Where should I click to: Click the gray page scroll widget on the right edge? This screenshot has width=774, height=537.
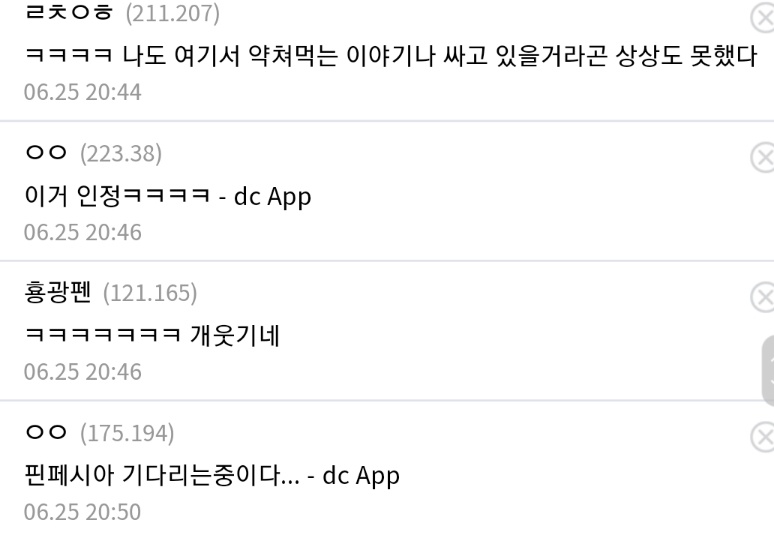[x=768, y=371]
